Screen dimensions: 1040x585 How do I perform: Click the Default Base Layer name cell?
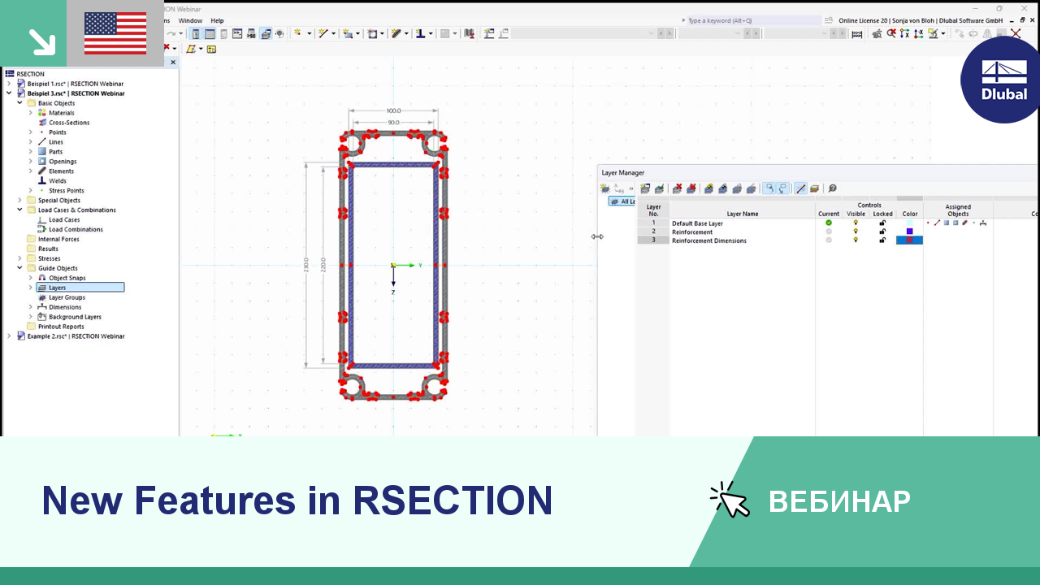point(697,224)
